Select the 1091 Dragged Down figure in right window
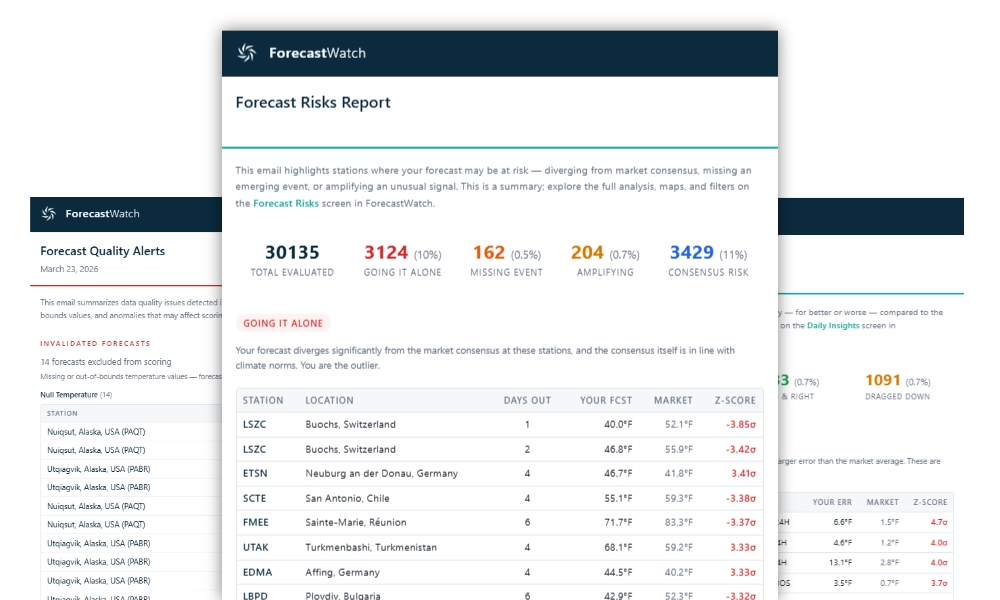This screenshot has width=1000, height=600. click(883, 381)
